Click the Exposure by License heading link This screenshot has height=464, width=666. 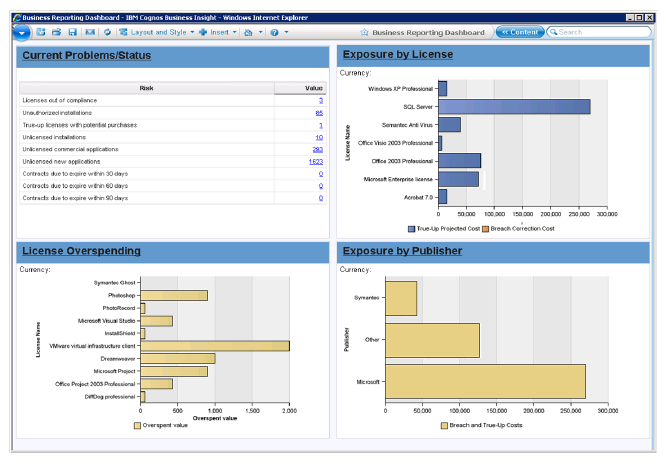pos(397,54)
